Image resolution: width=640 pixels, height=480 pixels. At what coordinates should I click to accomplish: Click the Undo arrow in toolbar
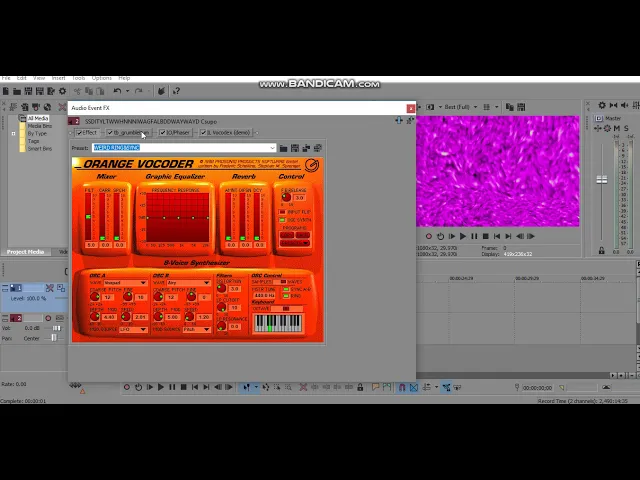(118, 91)
